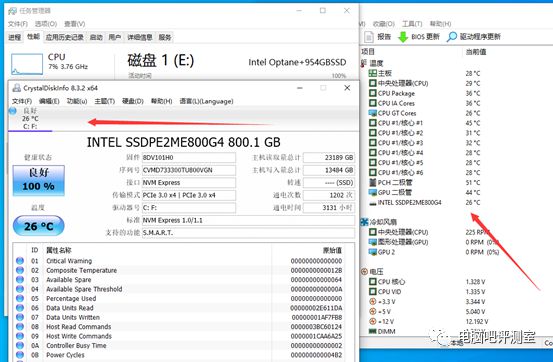Screen dimensions: 553x362
Task: Switch to the 进程 tab in Task Manager
Action: [x=15, y=37]
